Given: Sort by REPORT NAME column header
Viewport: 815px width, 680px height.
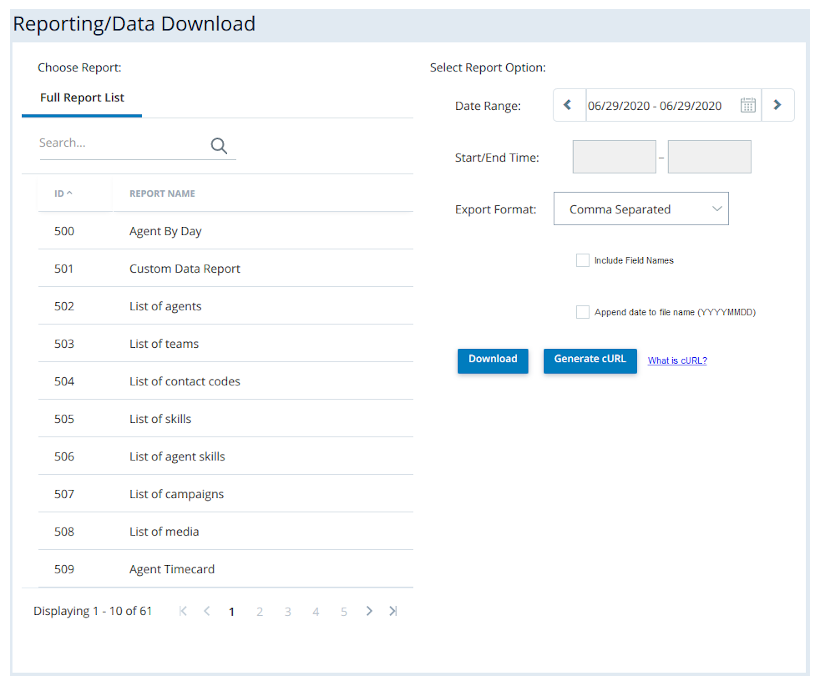Looking at the screenshot, I should coord(162,193).
